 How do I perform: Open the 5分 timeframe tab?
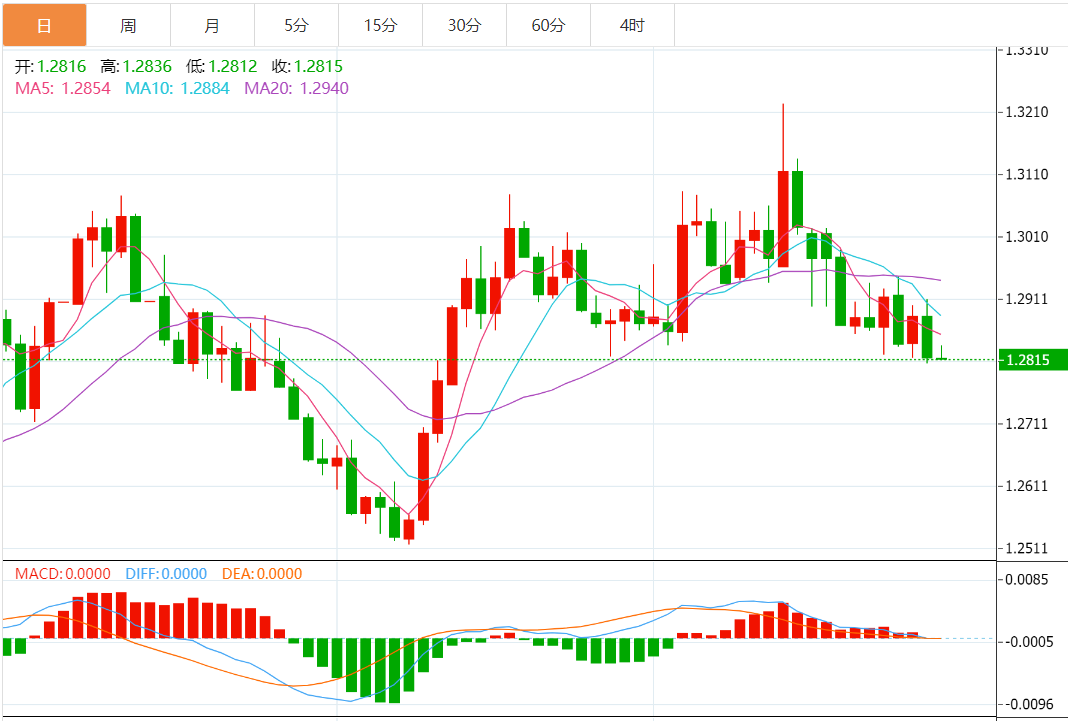[296, 26]
